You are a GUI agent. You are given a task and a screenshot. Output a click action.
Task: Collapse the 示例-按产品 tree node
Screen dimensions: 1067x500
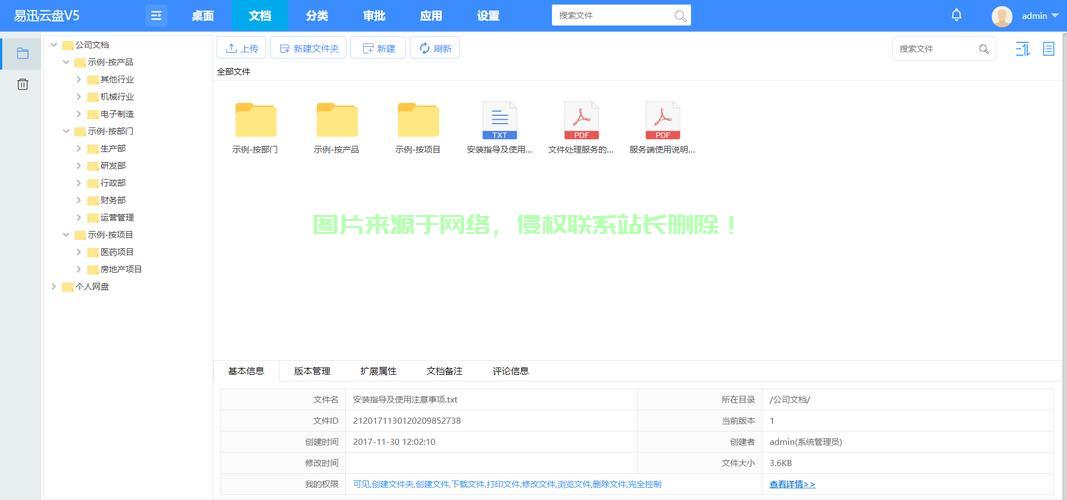tap(66, 62)
